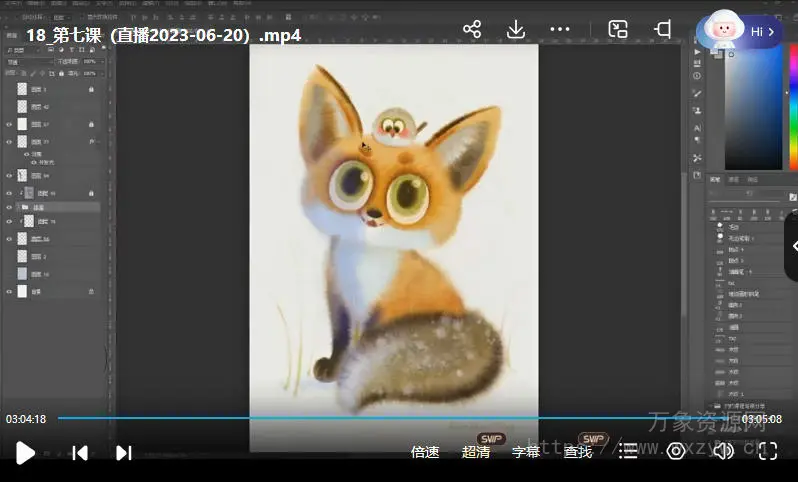This screenshot has height=482, width=798.
Task: Share this video
Action: tap(472, 30)
